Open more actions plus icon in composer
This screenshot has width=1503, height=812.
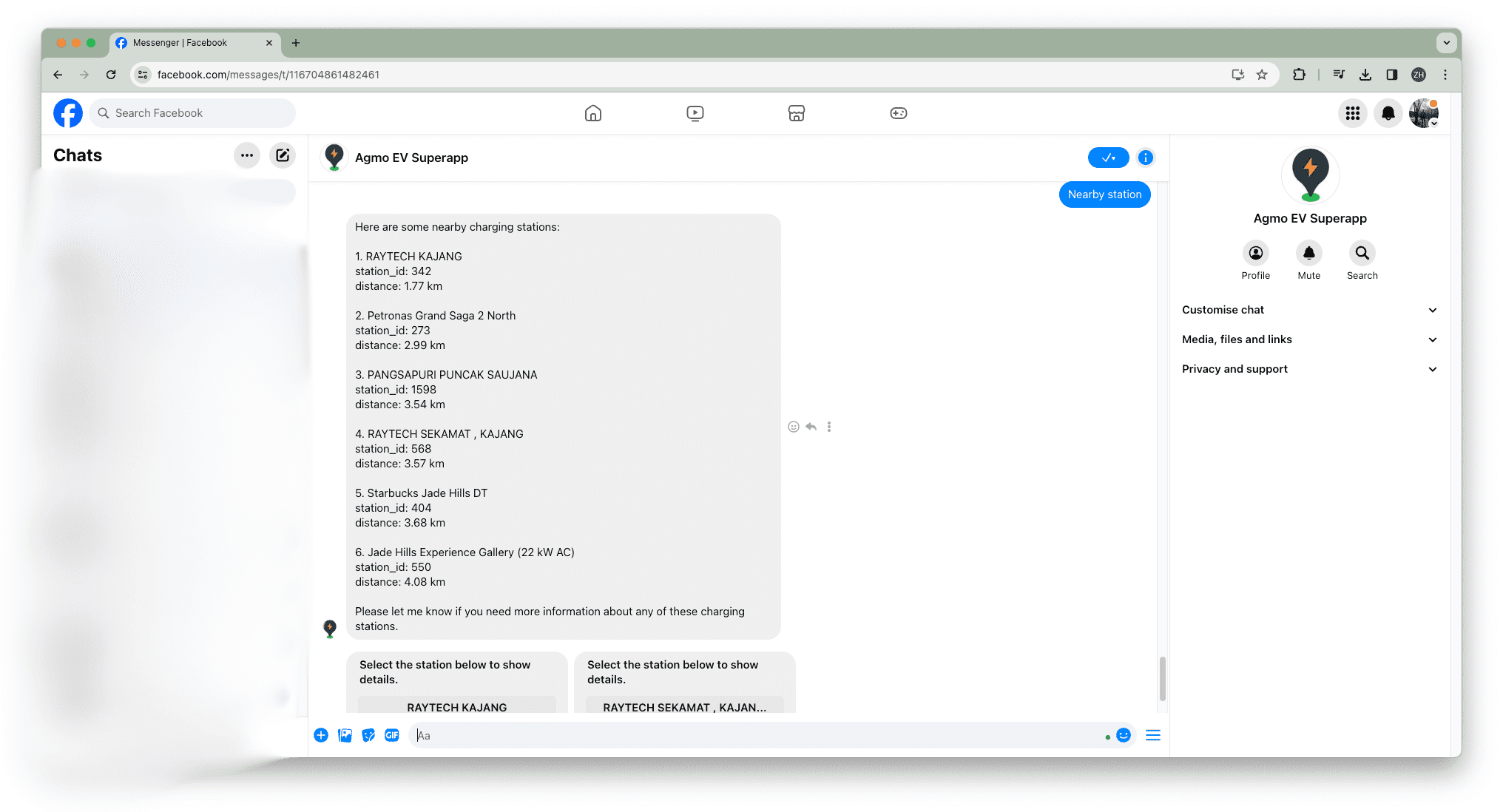pos(321,735)
